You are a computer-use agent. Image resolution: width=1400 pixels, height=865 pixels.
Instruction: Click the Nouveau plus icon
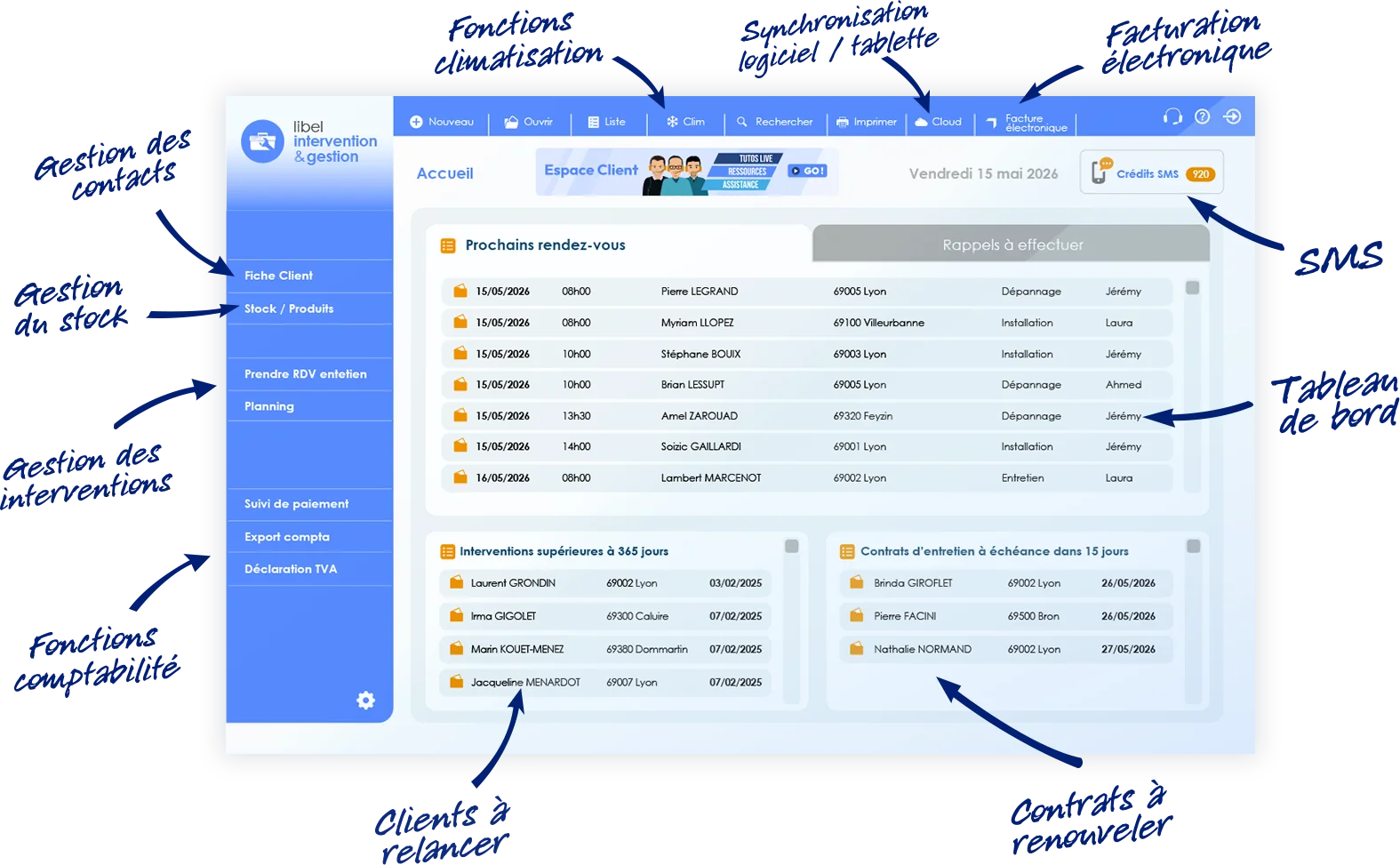(x=415, y=122)
